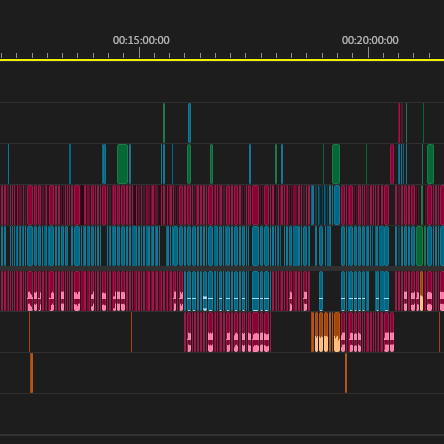This screenshot has height=444, width=444.
Task: Select the yellow render bar under the ruler
Action: 222,60
